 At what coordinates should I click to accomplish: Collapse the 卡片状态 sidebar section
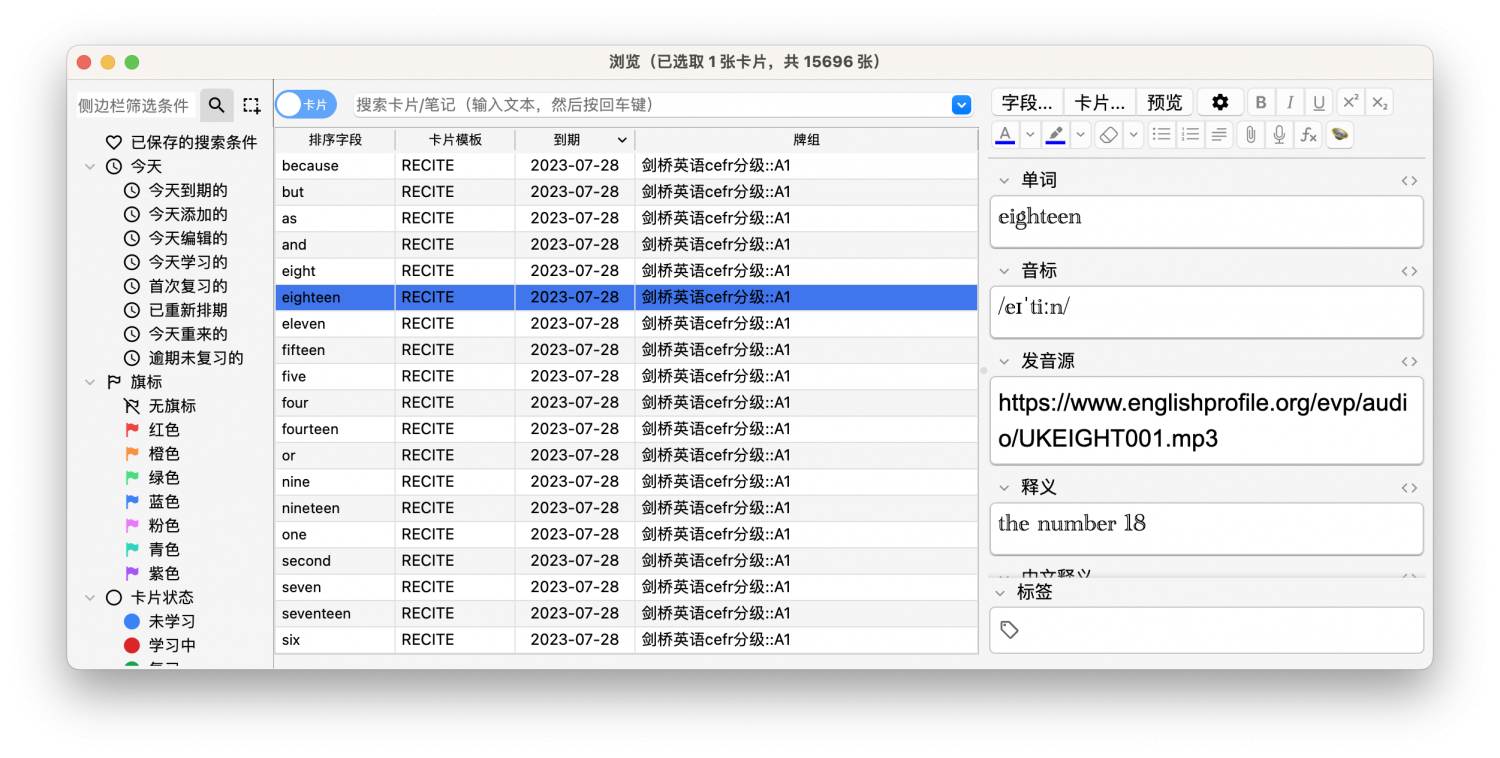(91, 598)
